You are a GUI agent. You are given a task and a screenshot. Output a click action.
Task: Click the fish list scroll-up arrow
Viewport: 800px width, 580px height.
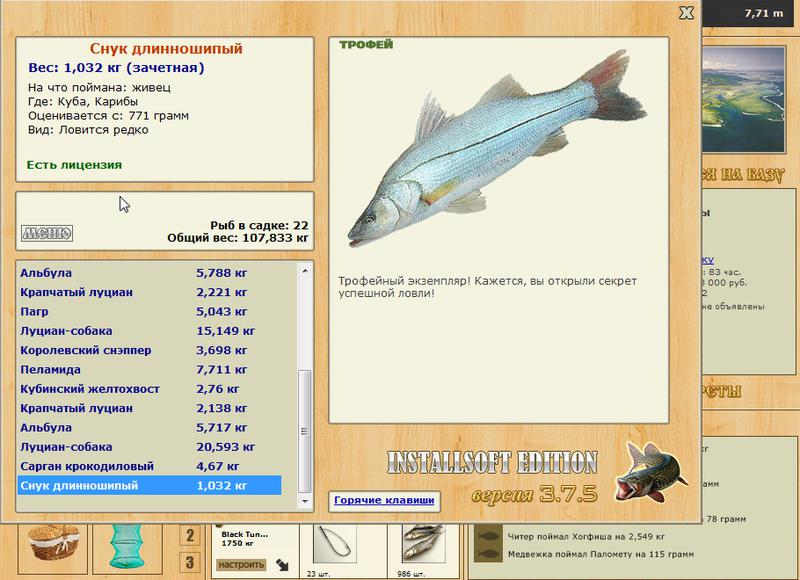point(305,271)
